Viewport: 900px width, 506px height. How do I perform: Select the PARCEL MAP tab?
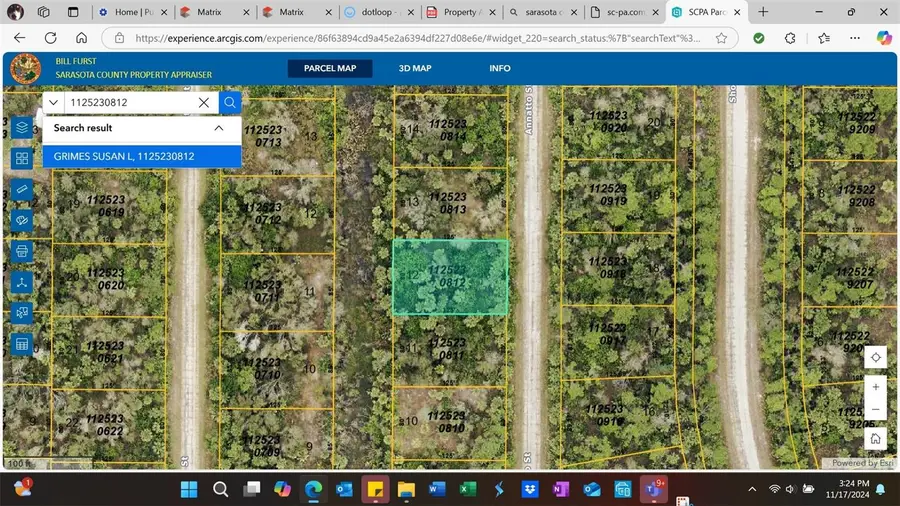tap(330, 68)
